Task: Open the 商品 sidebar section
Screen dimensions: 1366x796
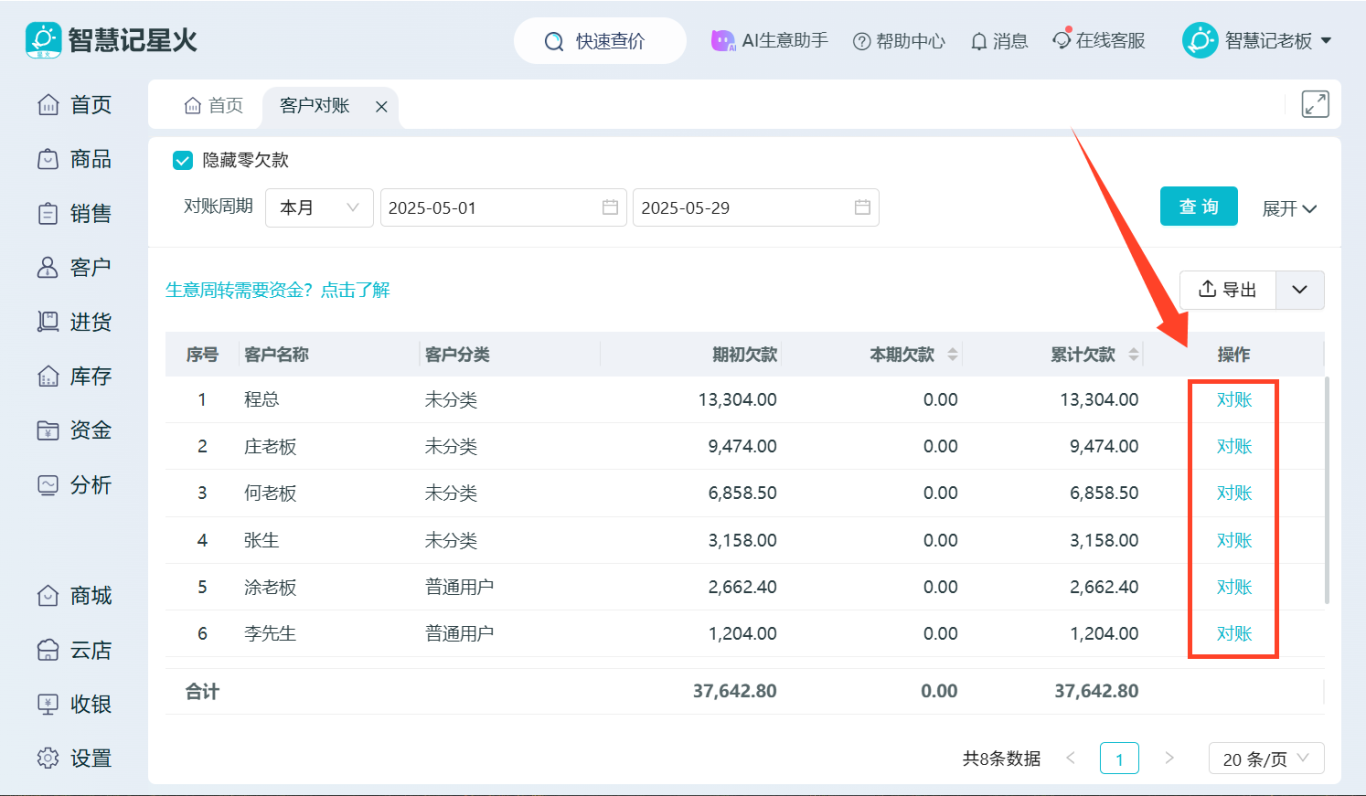Action: click(x=75, y=159)
